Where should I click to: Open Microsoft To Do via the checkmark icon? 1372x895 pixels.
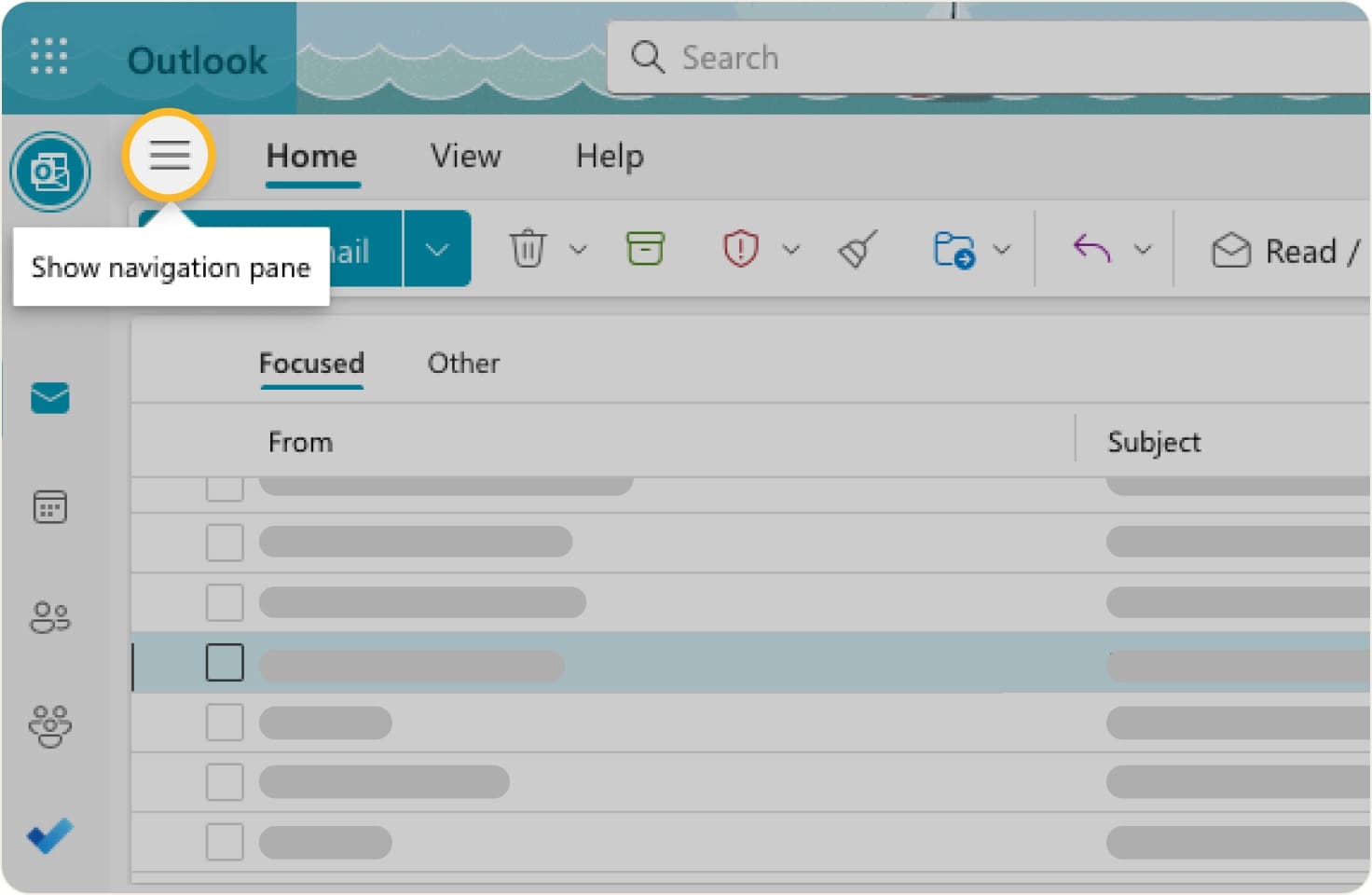48,836
